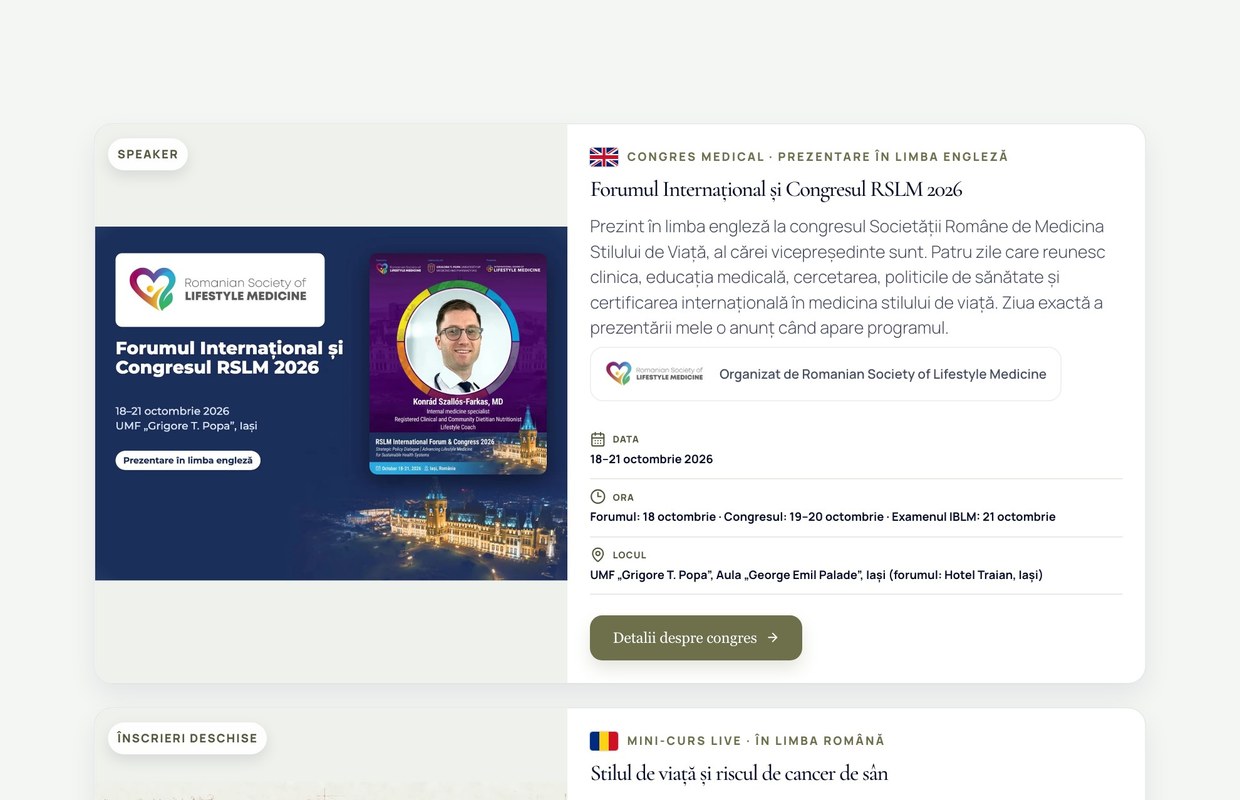Click the location pin icon beside LOCUL

point(598,555)
